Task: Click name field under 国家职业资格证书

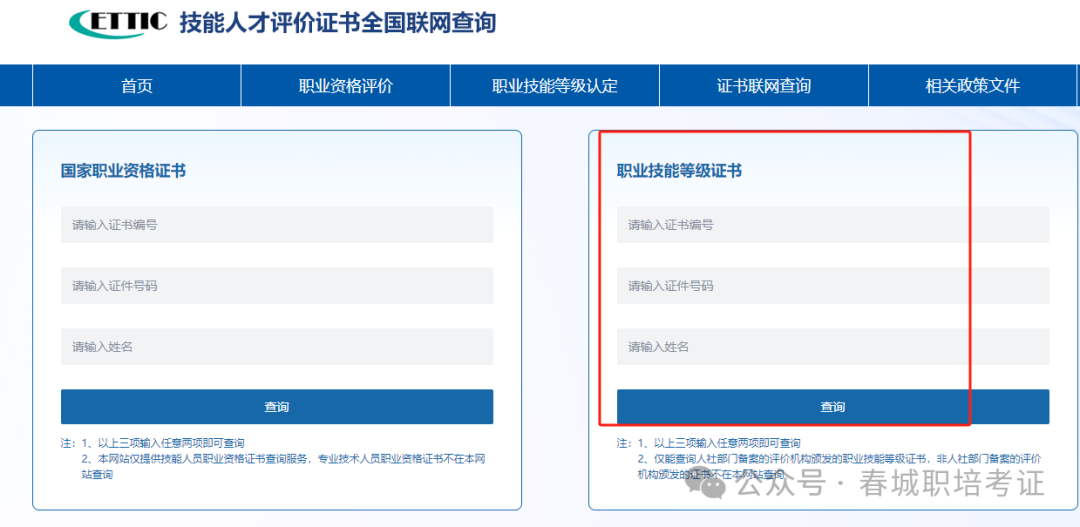Action: click(277, 347)
